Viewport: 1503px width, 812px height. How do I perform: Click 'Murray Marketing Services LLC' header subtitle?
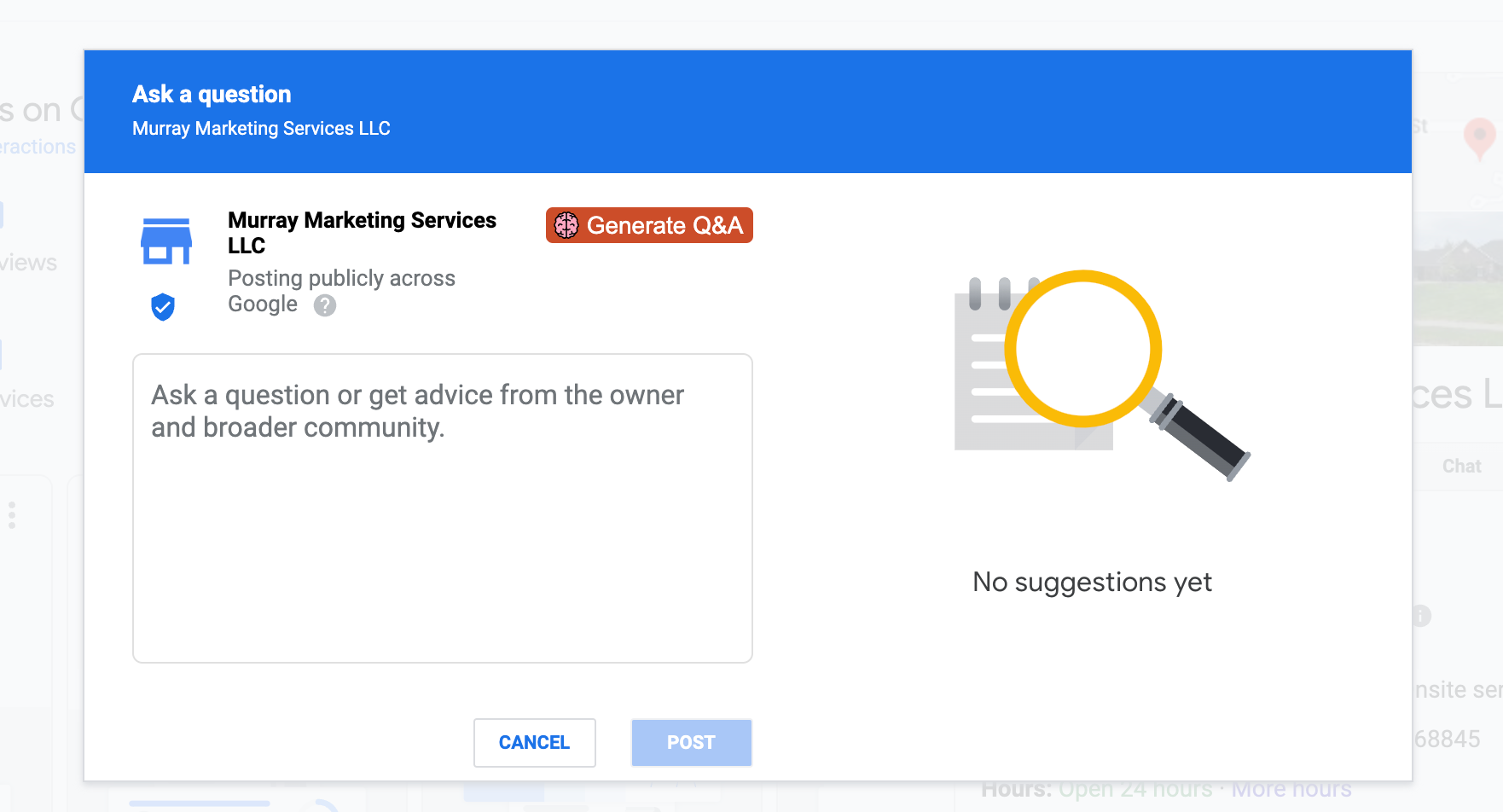(x=261, y=128)
